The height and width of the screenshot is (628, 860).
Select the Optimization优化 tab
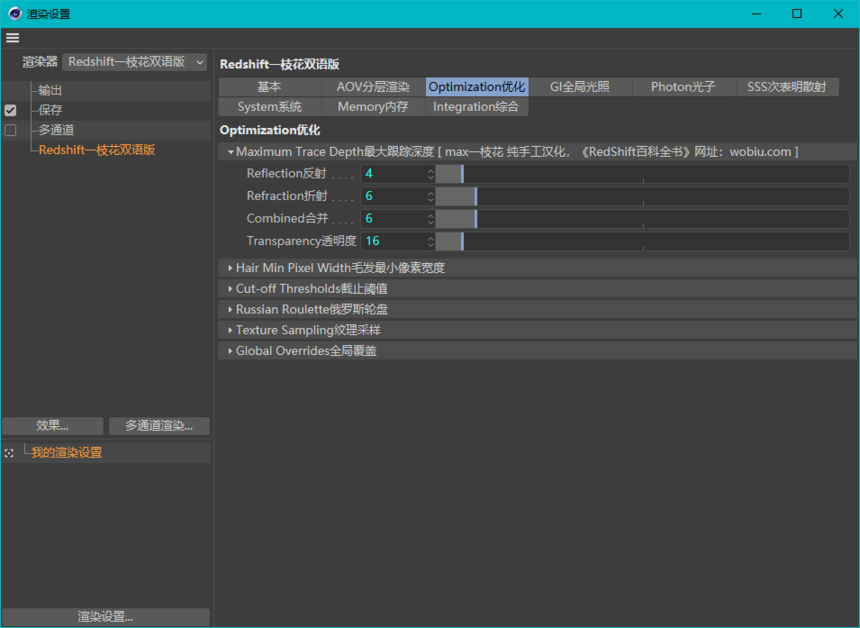click(477, 87)
